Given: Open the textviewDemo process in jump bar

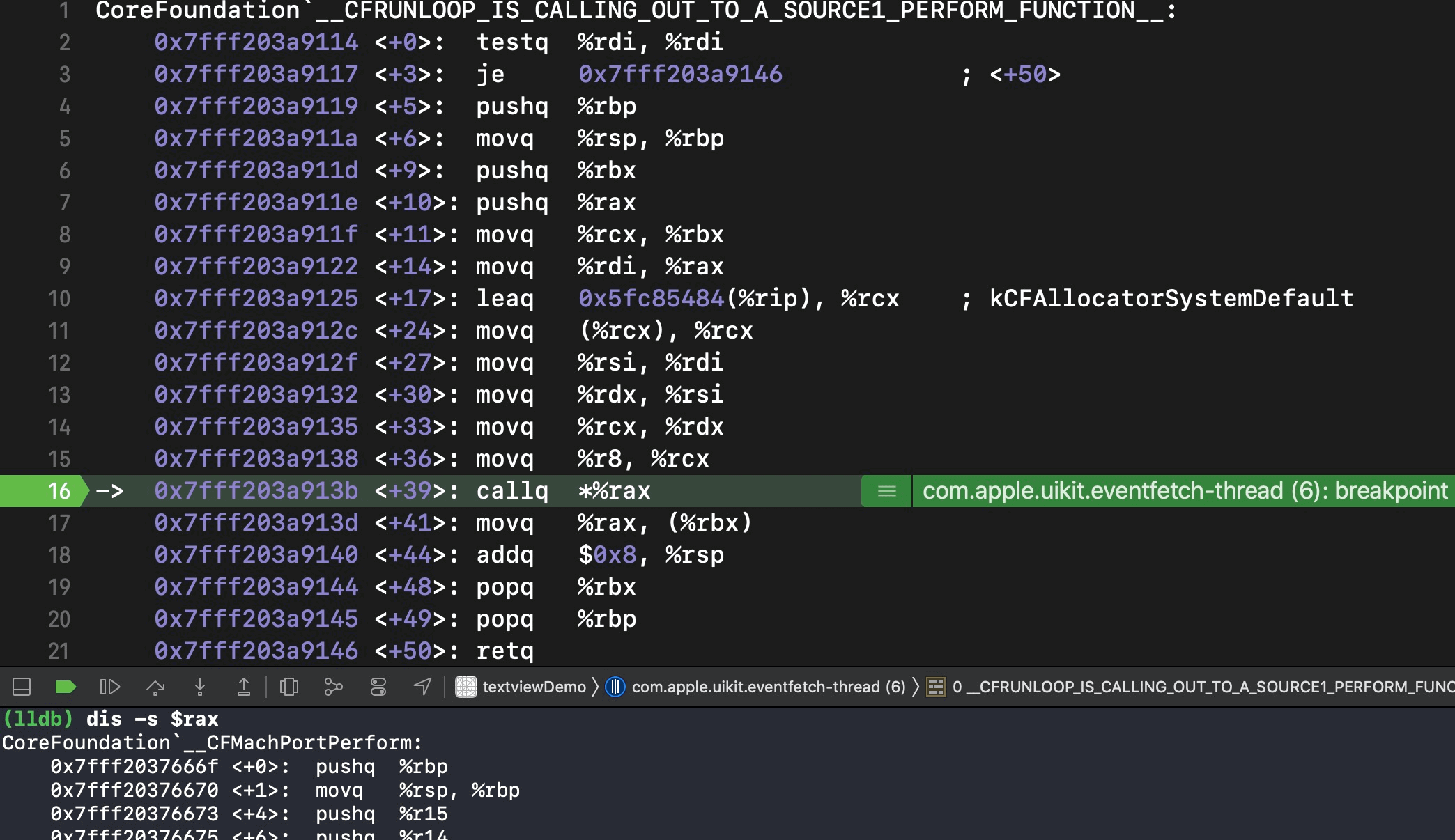Looking at the screenshot, I should 521,687.
